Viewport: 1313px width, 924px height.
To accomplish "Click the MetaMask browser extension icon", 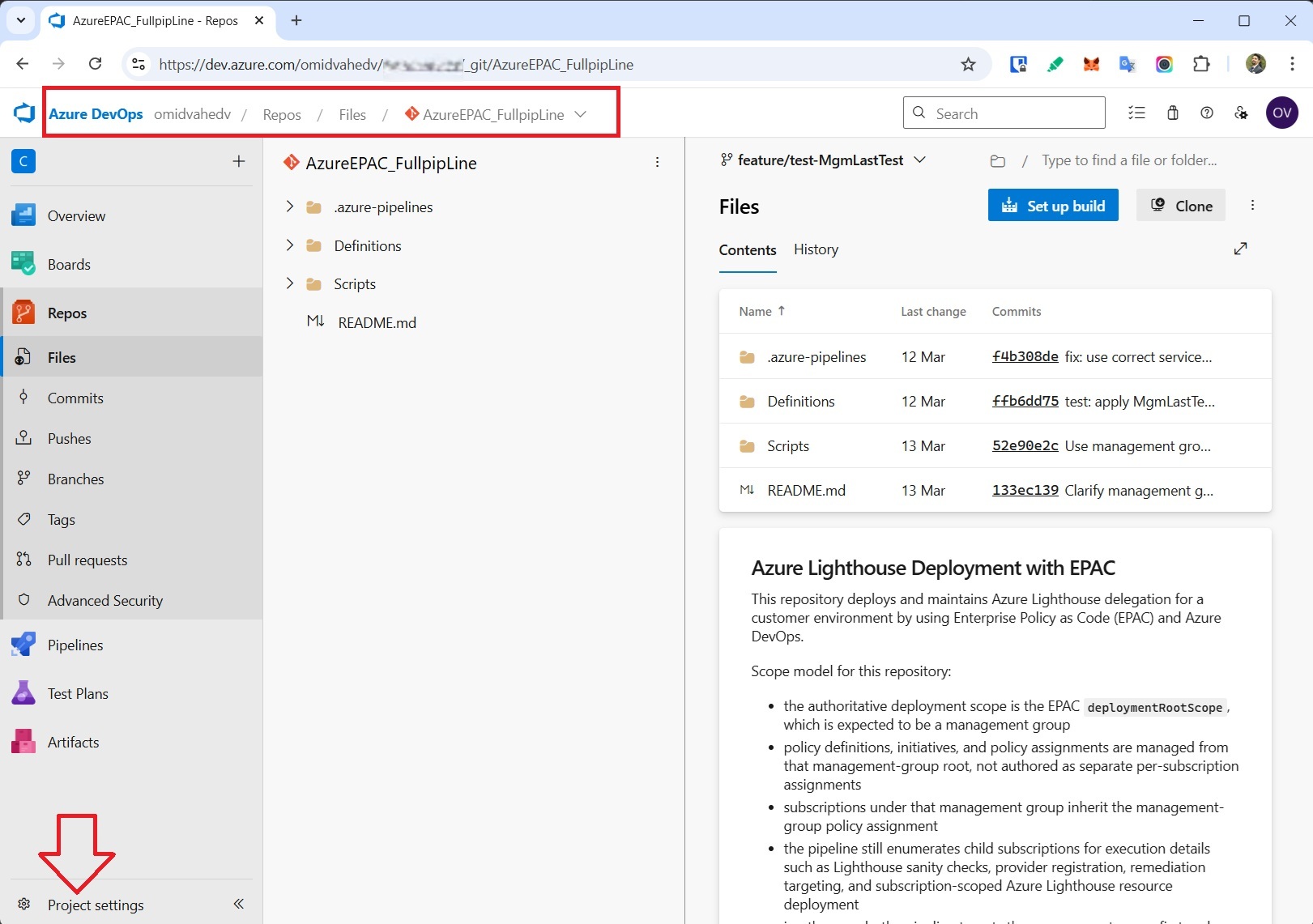I will click(1091, 64).
